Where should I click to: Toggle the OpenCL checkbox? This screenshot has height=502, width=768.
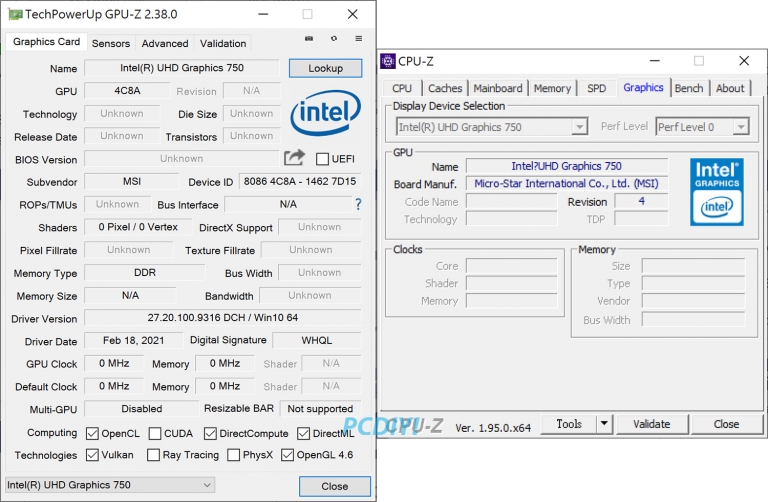point(92,433)
